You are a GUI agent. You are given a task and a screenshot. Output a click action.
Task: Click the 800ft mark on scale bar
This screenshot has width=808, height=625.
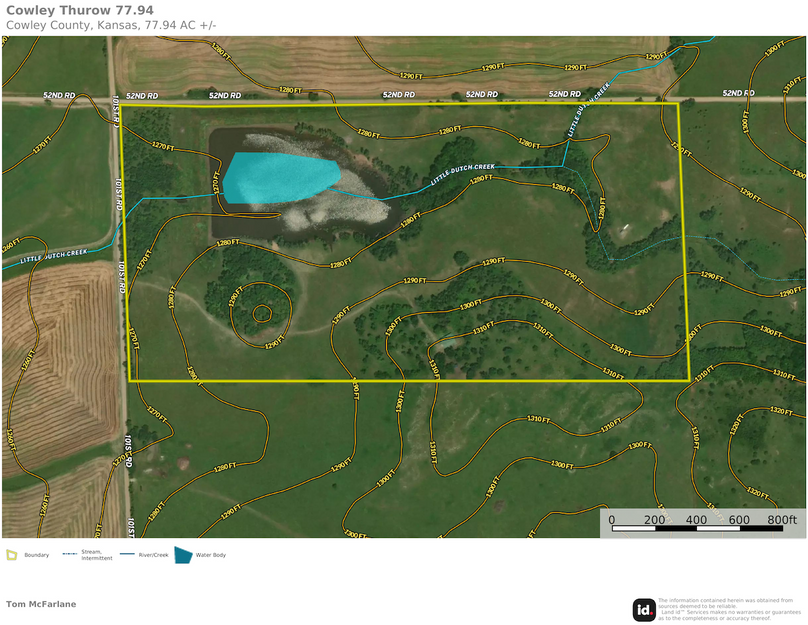[781, 519]
